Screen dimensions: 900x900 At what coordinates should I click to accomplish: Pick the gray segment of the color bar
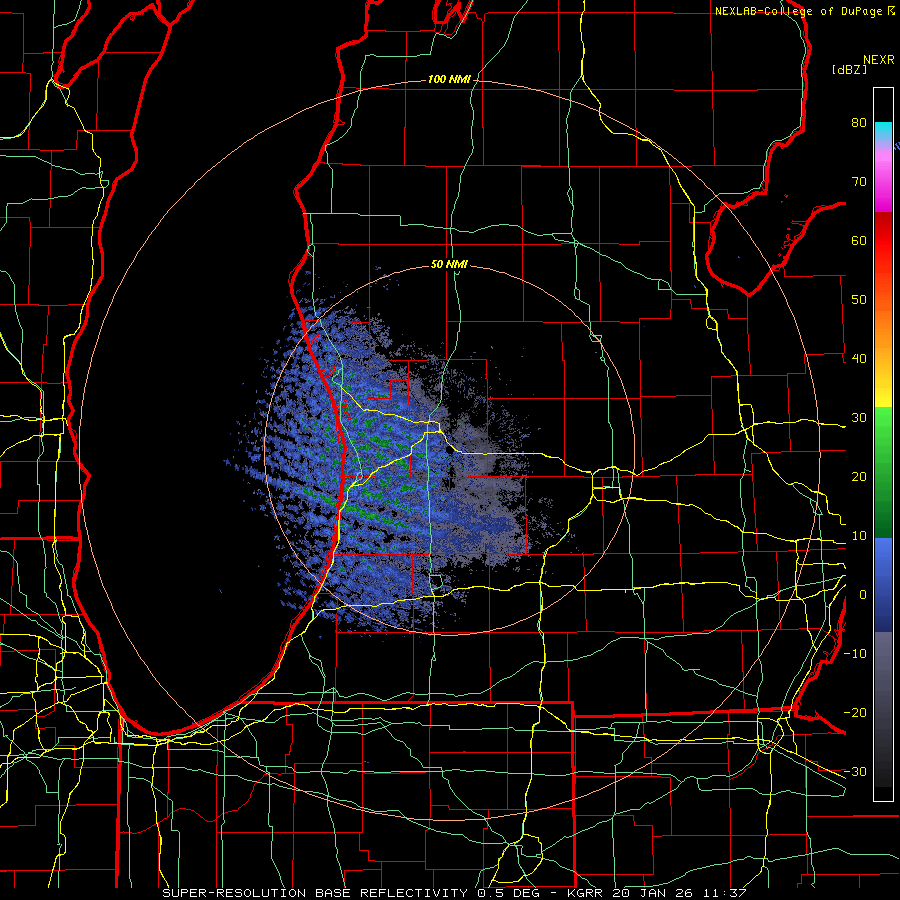click(883, 709)
